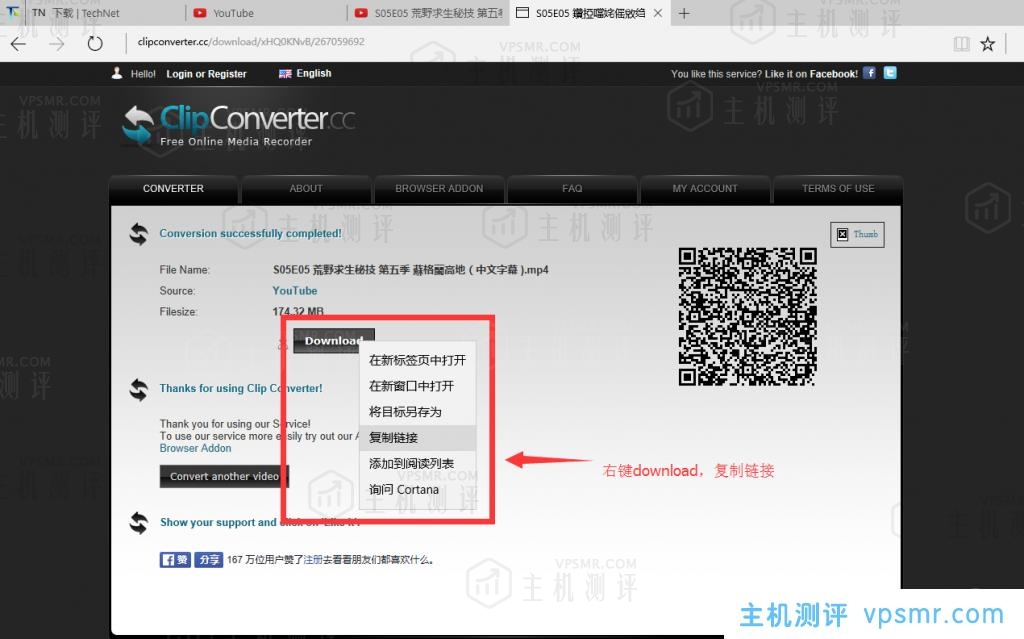The image size is (1024, 639).
Task: Select 复制链接 in context menu
Action: 417,438
